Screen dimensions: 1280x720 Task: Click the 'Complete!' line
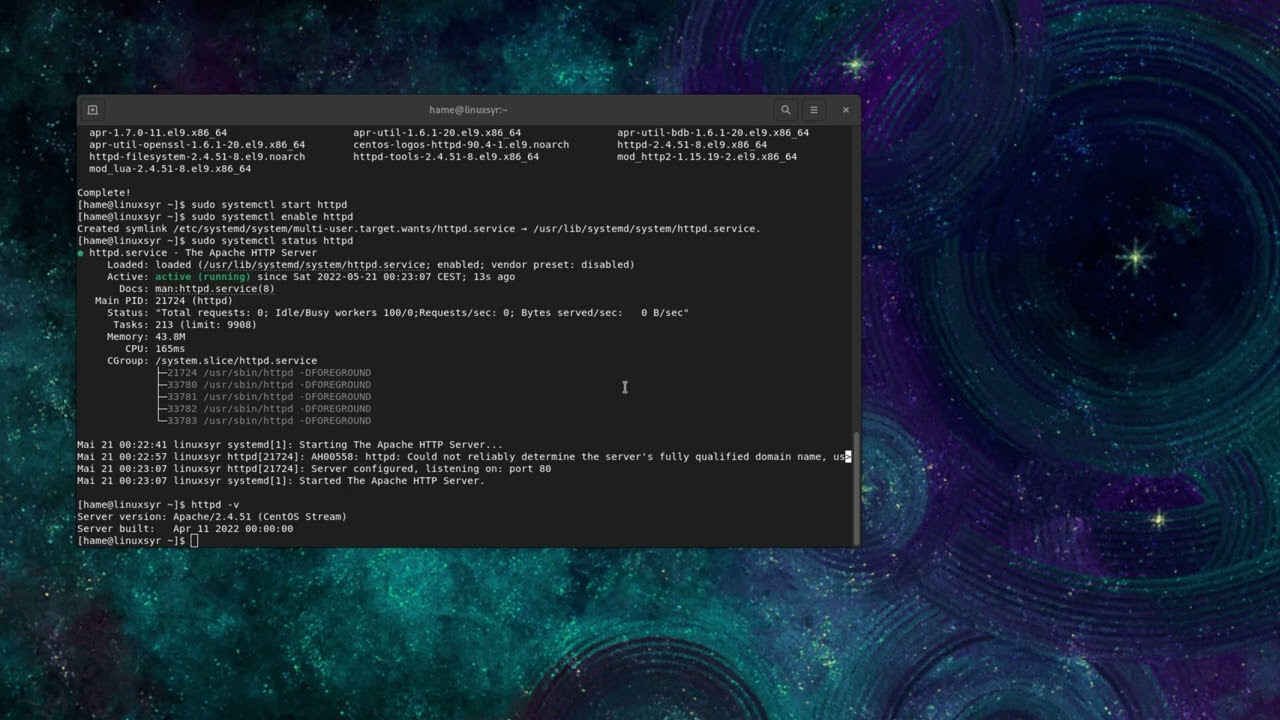coord(104,193)
